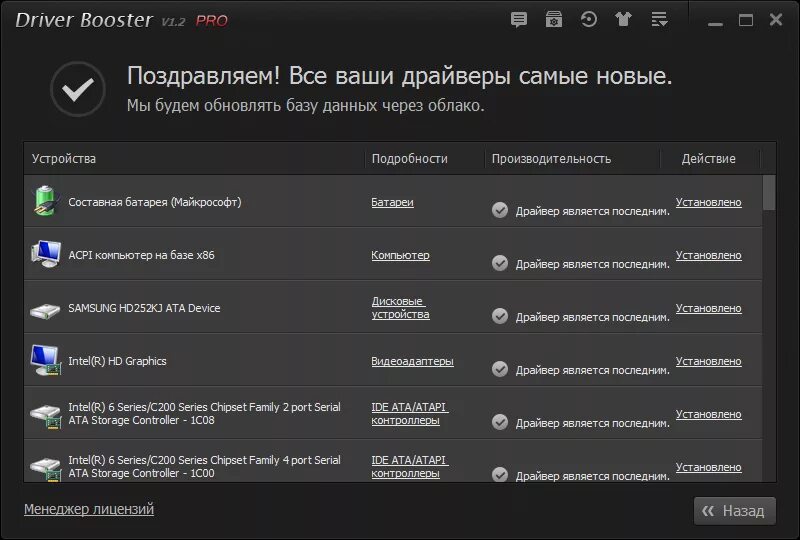The height and width of the screenshot is (540, 800).
Task: Click the Intel HD Graphics display icon
Action: [46, 360]
